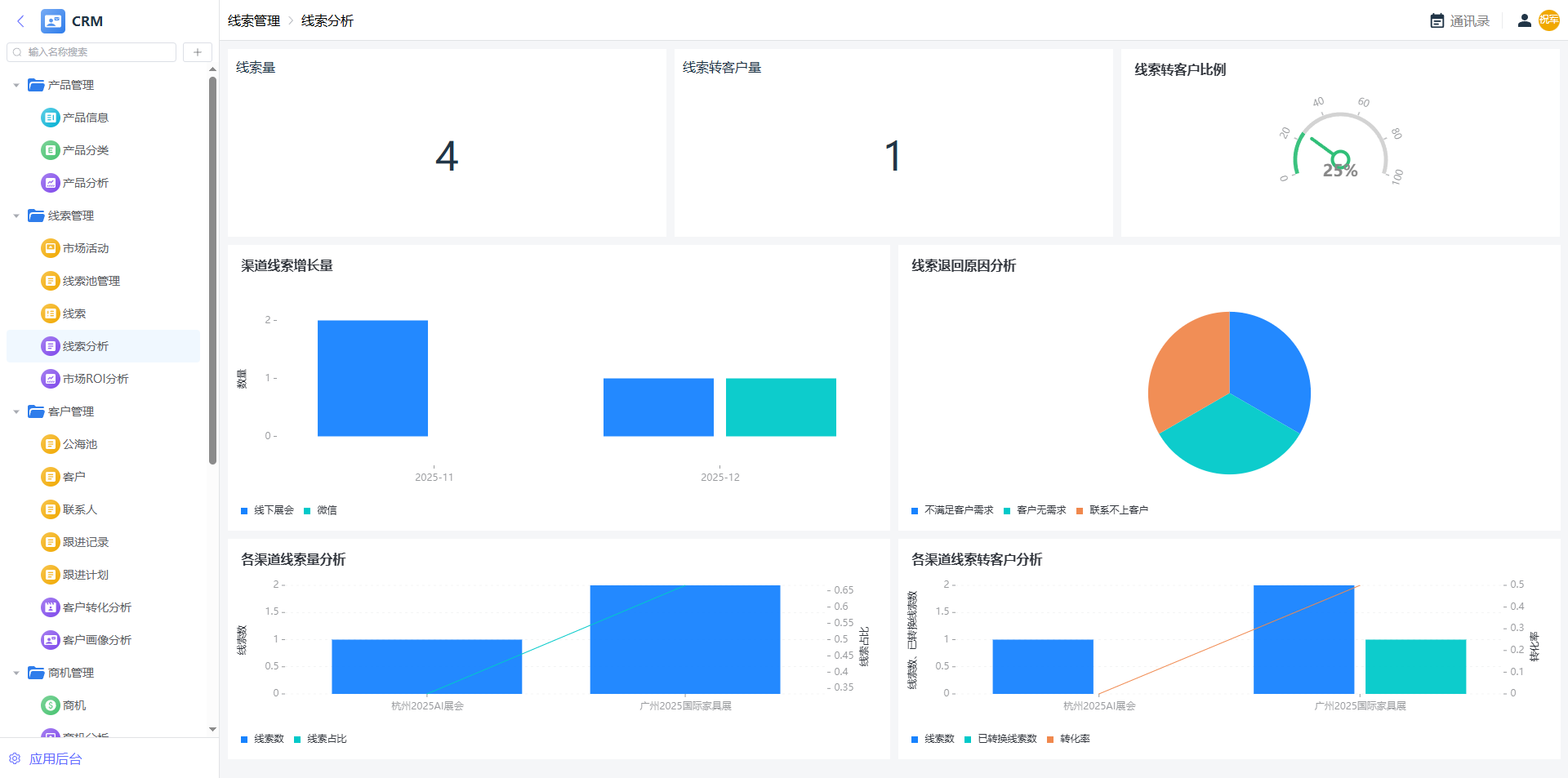
Task: Collapse the 线索管理 folder arrow
Action: click(16, 216)
